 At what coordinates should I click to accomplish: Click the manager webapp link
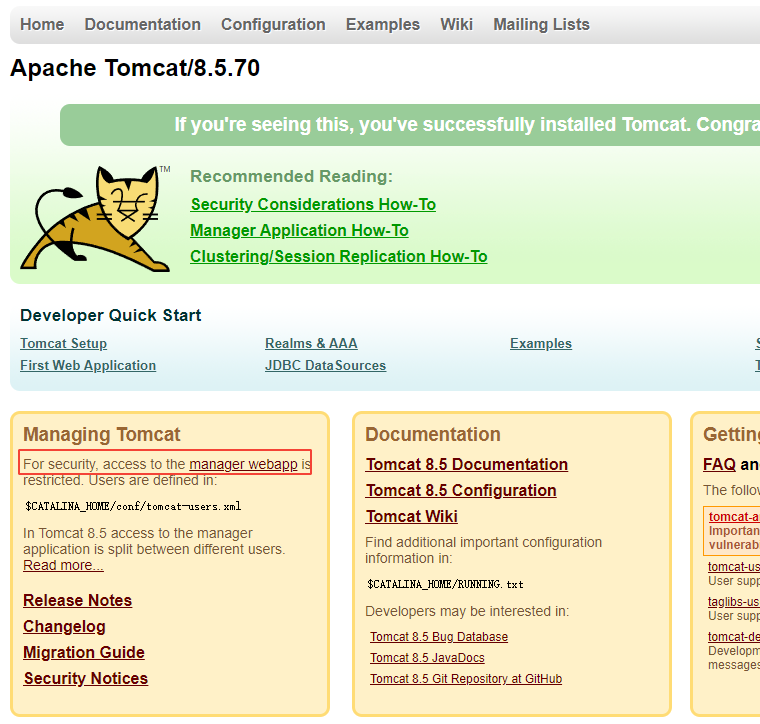243,464
